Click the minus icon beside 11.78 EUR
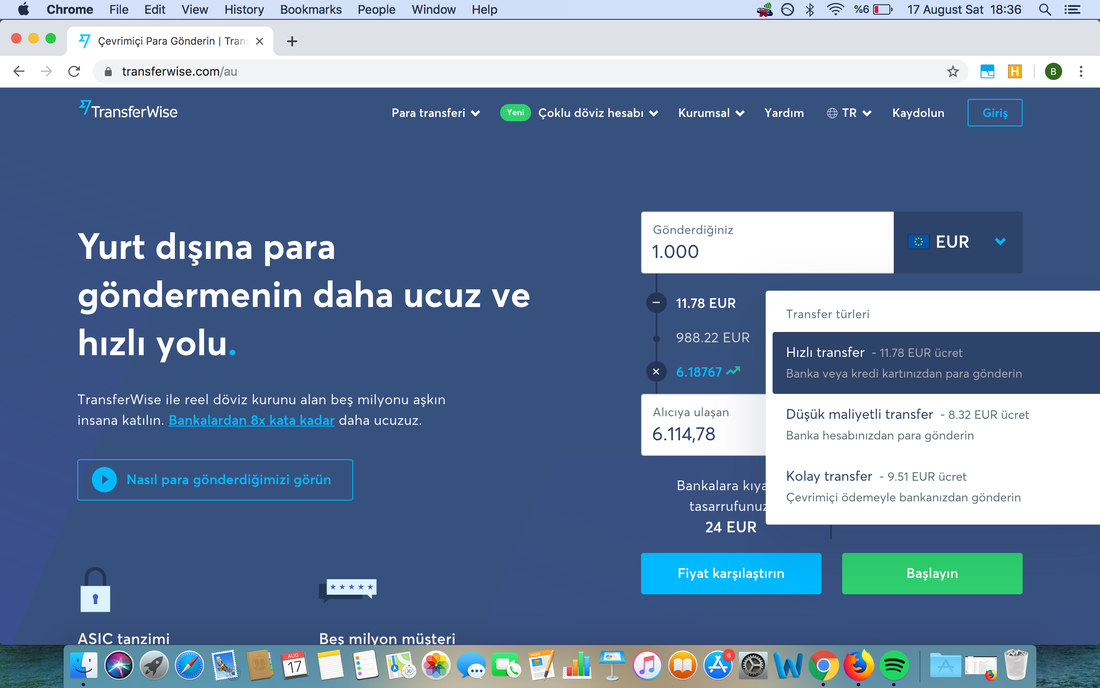The image size is (1100, 688). pyautogui.click(x=656, y=303)
